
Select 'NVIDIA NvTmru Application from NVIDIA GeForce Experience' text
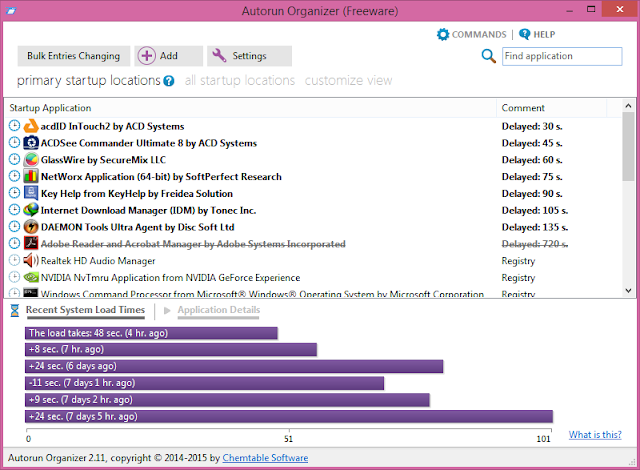[x=170, y=278]
